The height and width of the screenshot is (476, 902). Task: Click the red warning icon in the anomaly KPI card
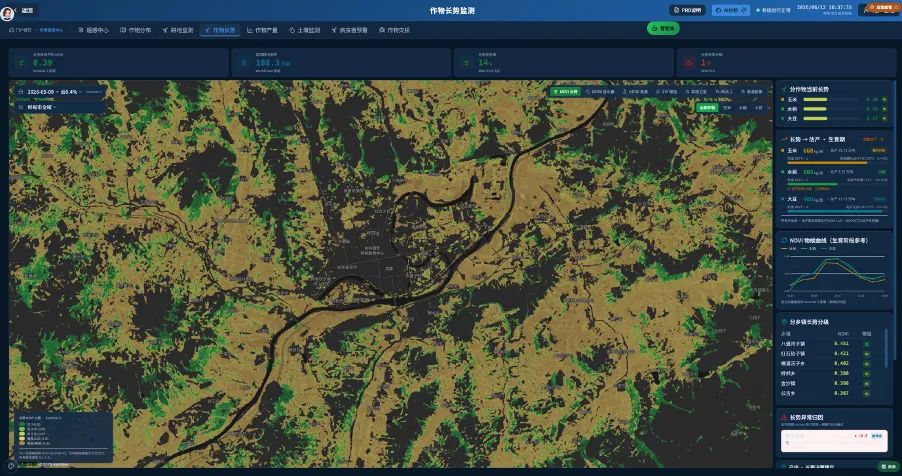(x=689, y=62)
